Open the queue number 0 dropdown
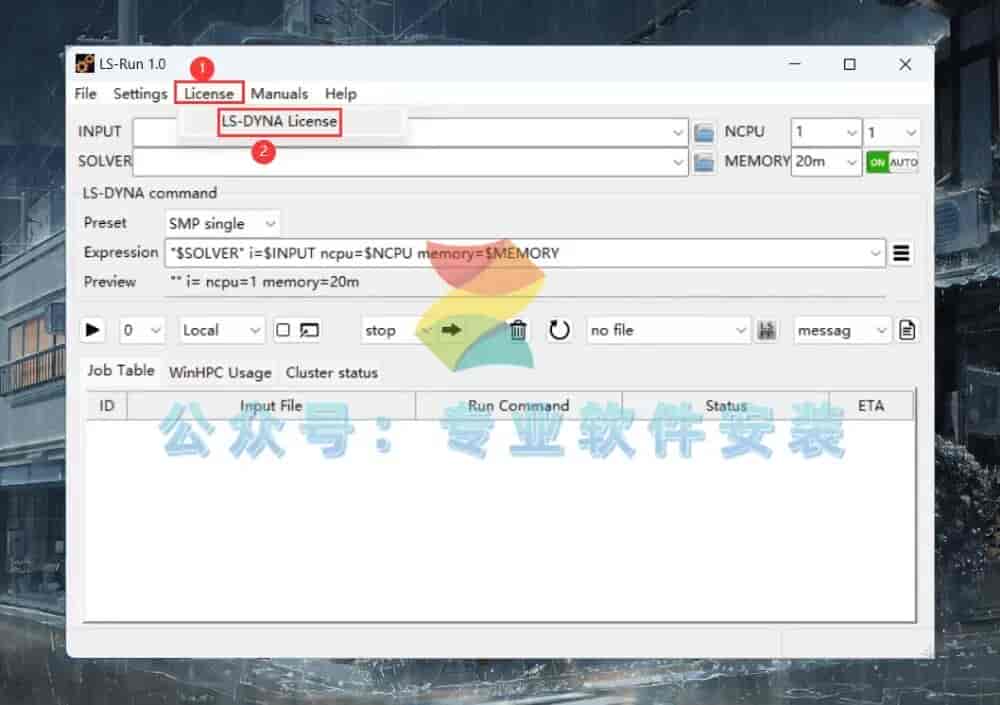 (x=142, y=330)
